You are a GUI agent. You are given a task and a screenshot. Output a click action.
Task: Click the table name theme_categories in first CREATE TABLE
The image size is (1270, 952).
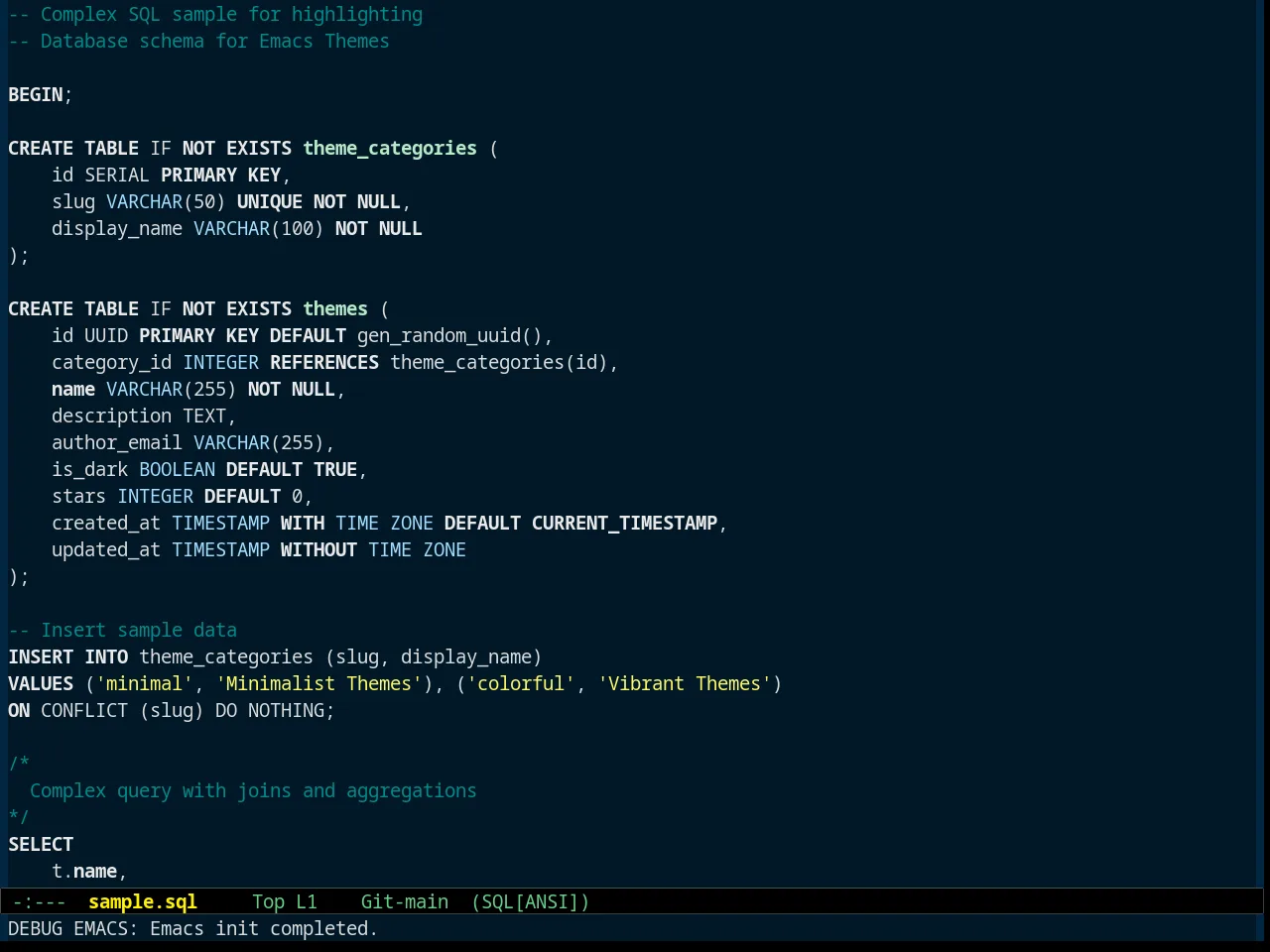coord(390,148)
